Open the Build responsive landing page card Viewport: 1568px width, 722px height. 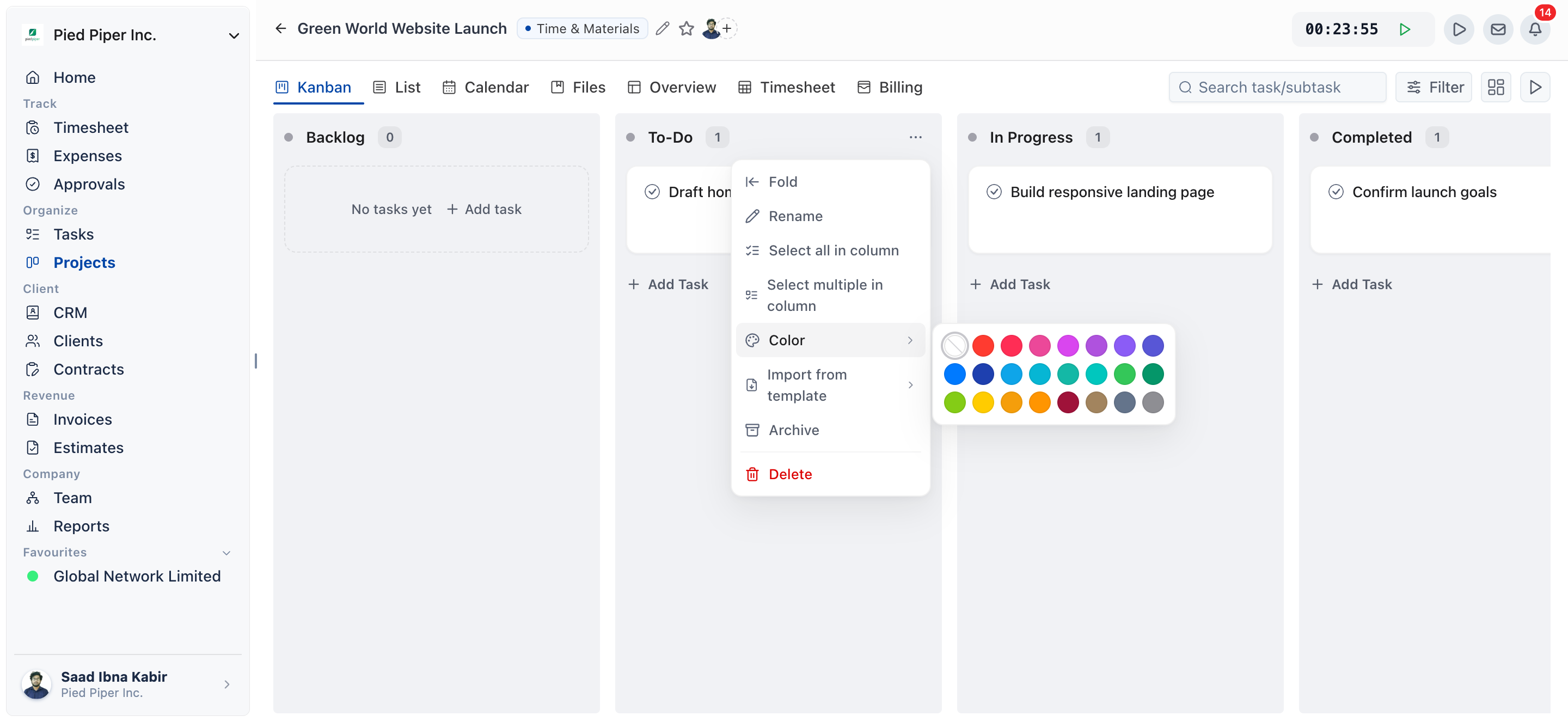pyautogui.click(x=1119, y=210)
